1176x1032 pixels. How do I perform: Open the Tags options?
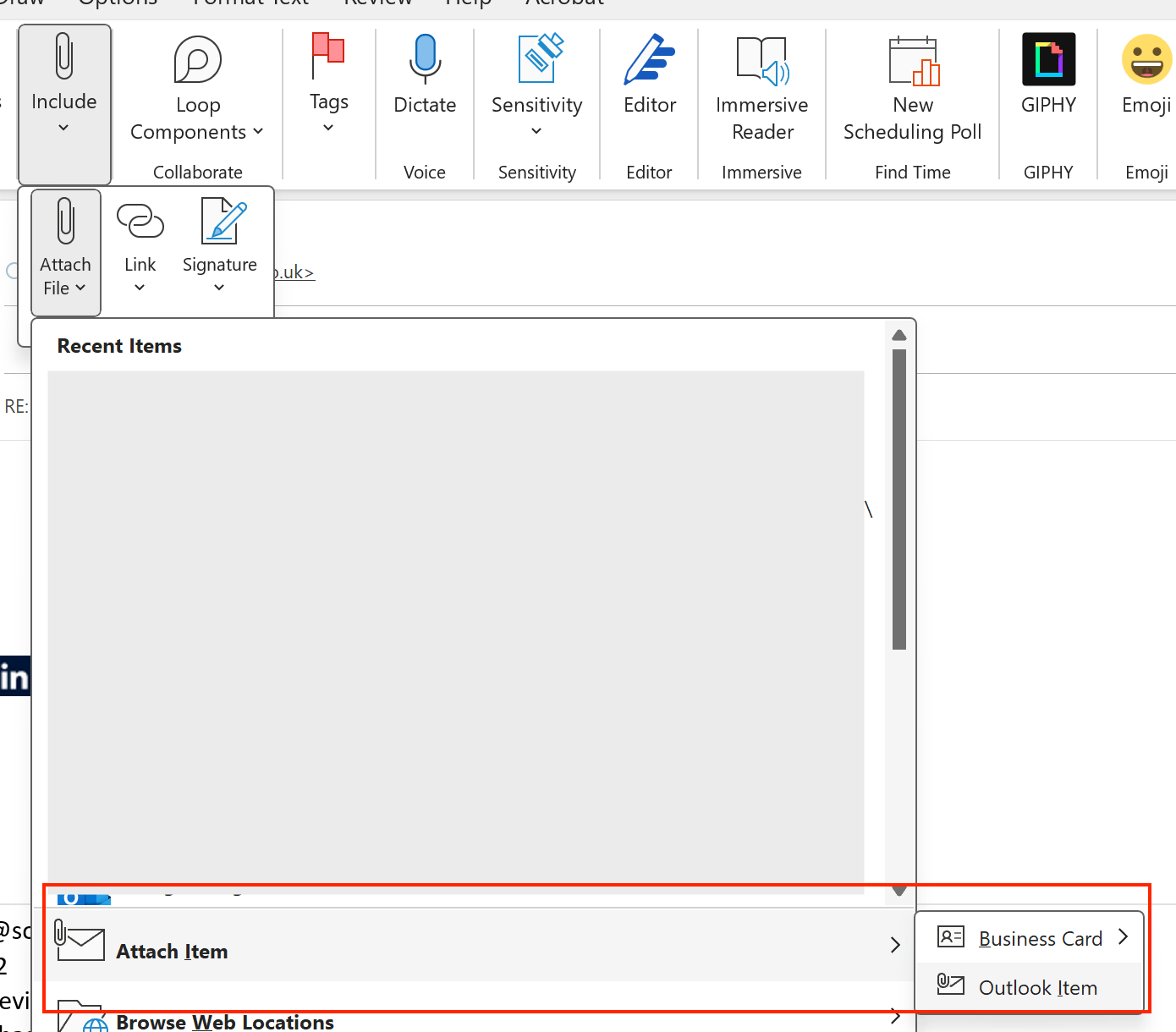[x=328, y=80]
